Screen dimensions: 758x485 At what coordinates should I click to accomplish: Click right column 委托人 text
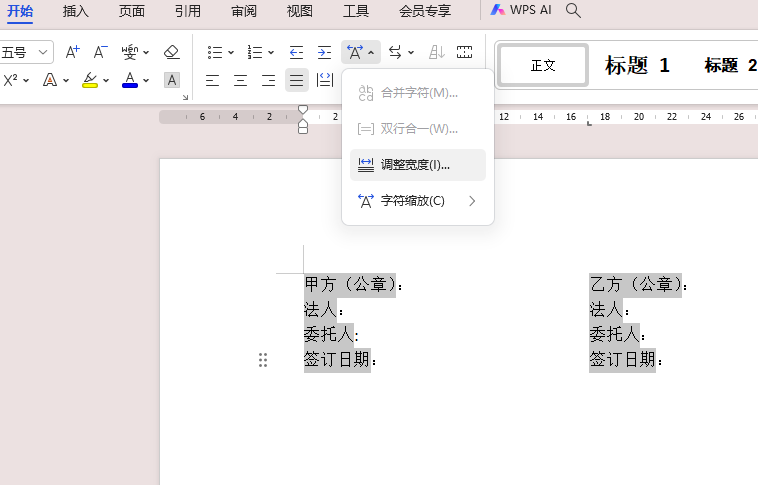coord(614,334)
